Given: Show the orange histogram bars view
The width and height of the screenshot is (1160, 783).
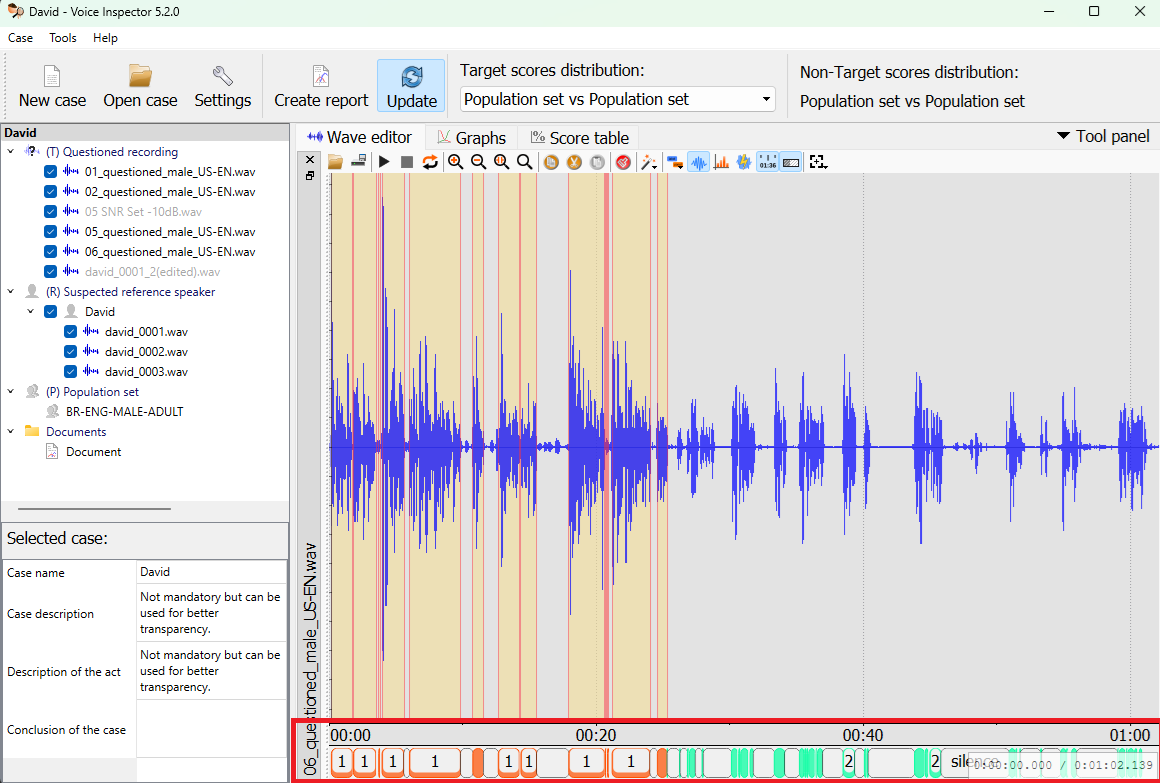Looking at the screenshot, I should pos(721,162).
